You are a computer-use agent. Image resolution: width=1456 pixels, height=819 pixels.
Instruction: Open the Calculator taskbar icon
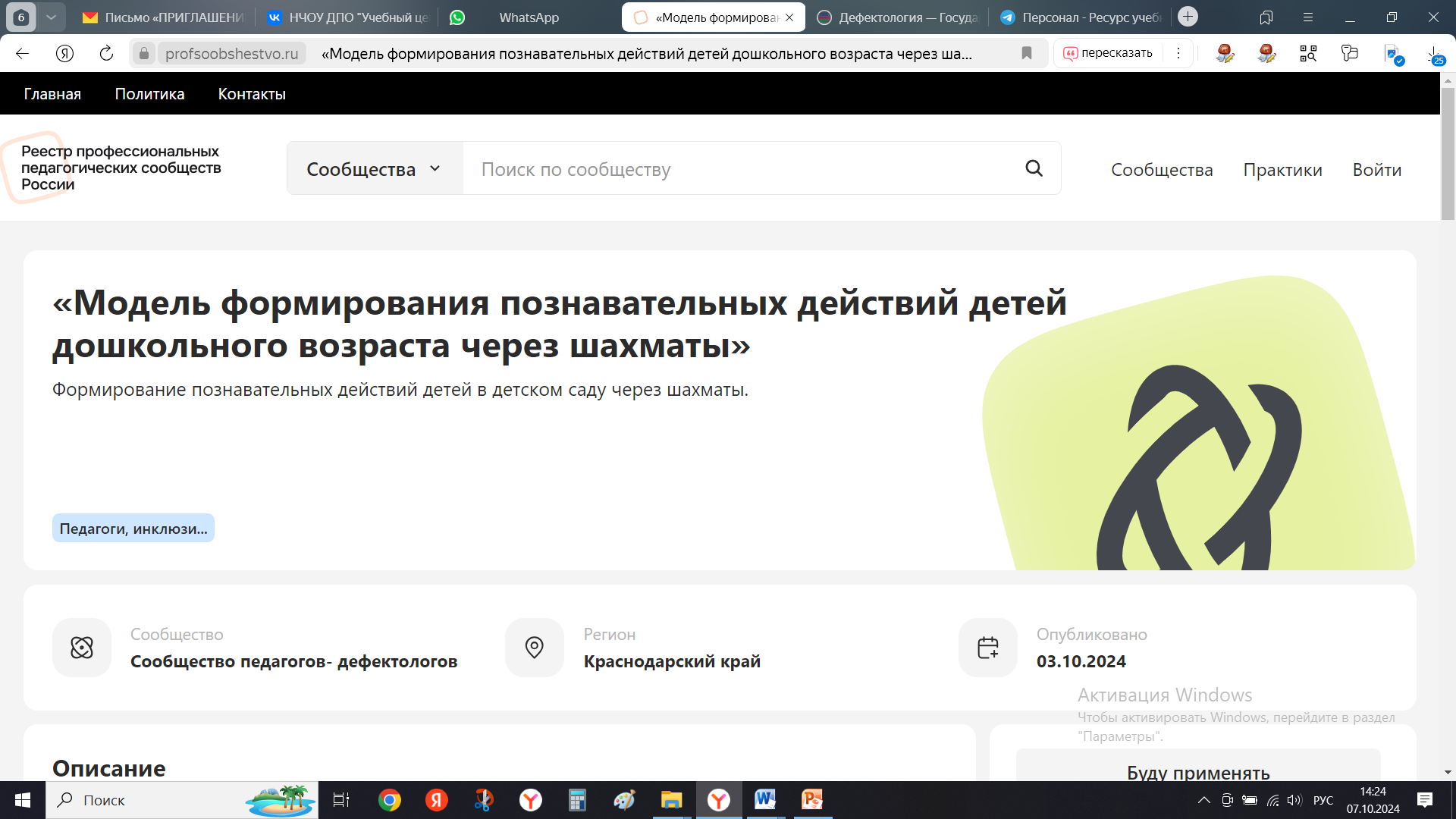[x=577, y=800]
